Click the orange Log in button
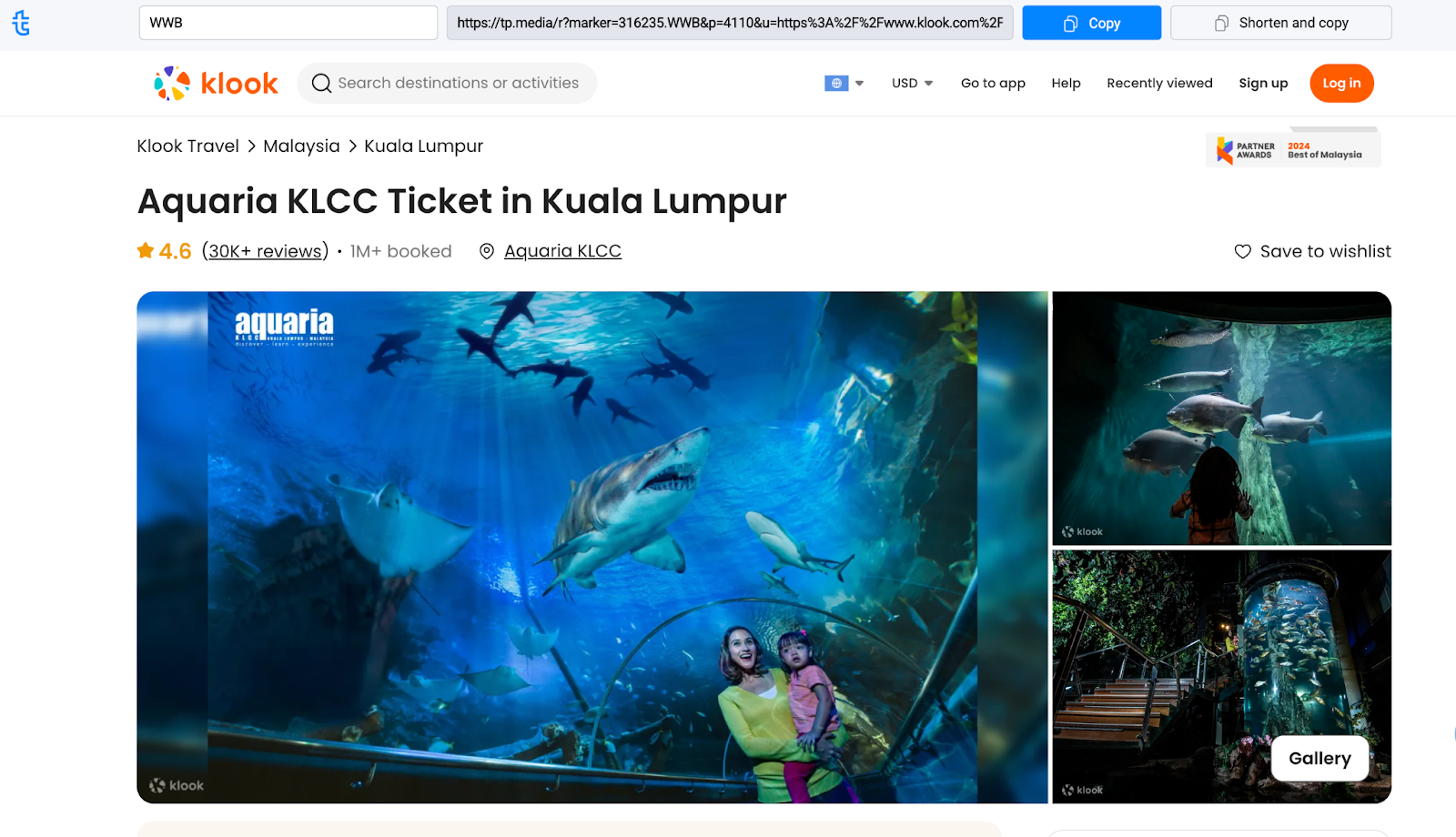 point(1341,84)
